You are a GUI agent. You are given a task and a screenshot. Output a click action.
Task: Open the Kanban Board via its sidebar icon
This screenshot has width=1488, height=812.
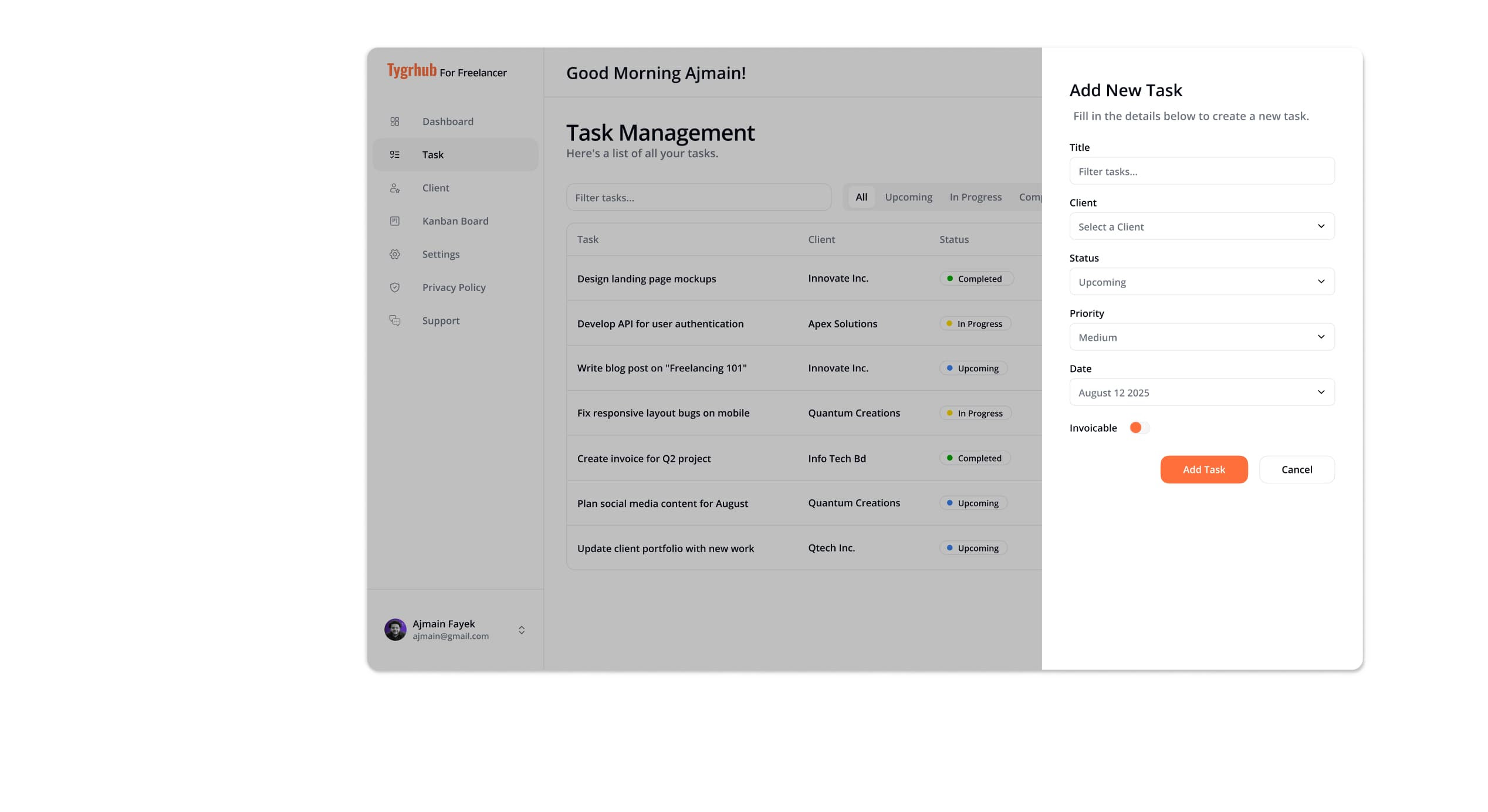395,221
